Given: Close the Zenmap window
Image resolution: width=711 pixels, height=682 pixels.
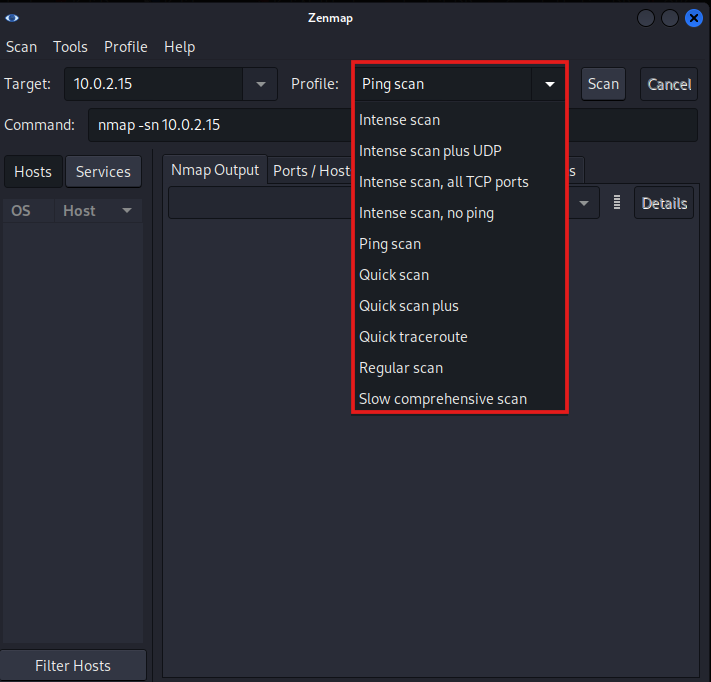Looking at the screenshot, I should click(x=694, y=18).
